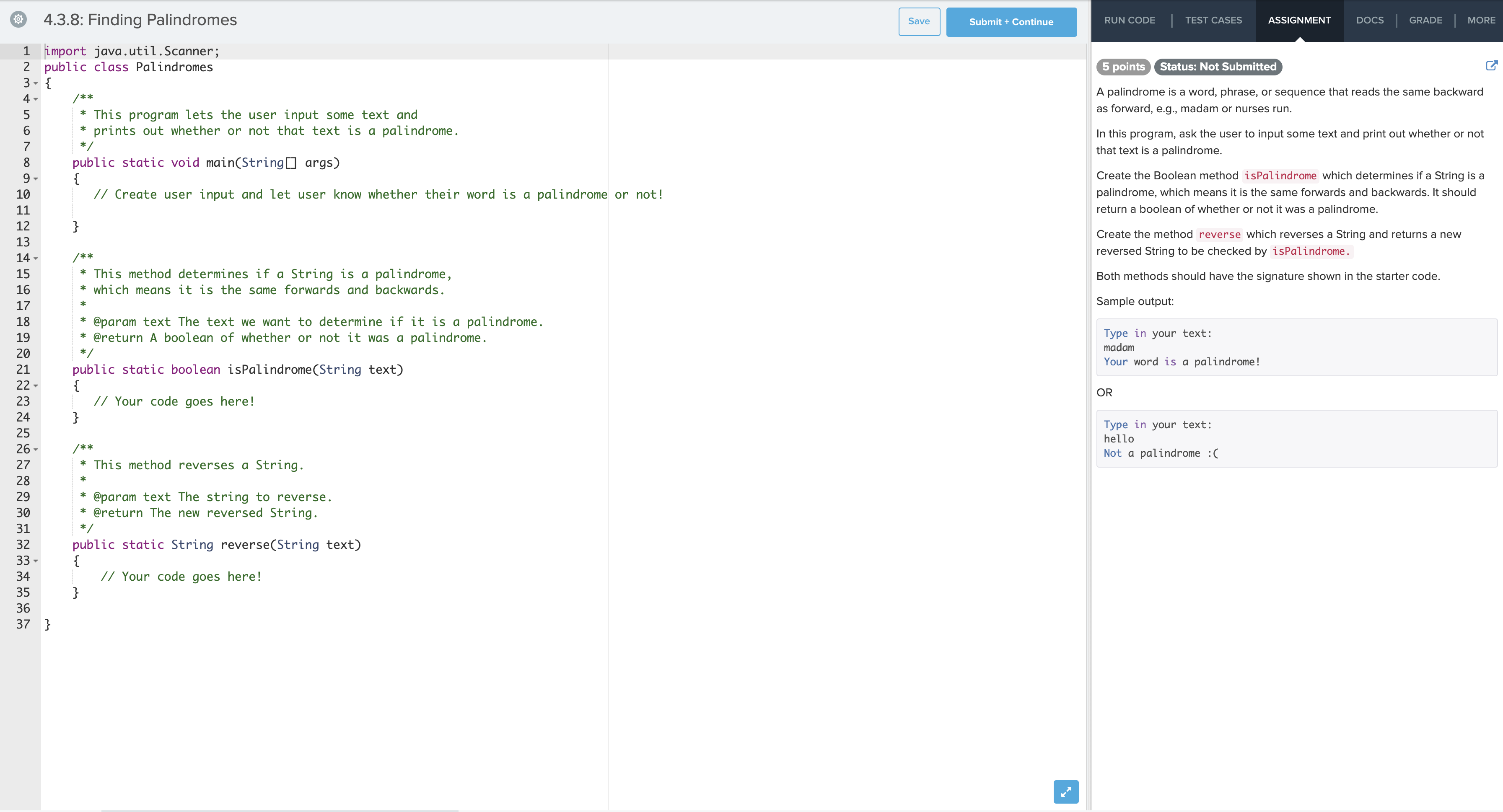Collapse the main method fold on line 9
Viewport: 1503px width, 812px height.
click(x=36, y=178)
